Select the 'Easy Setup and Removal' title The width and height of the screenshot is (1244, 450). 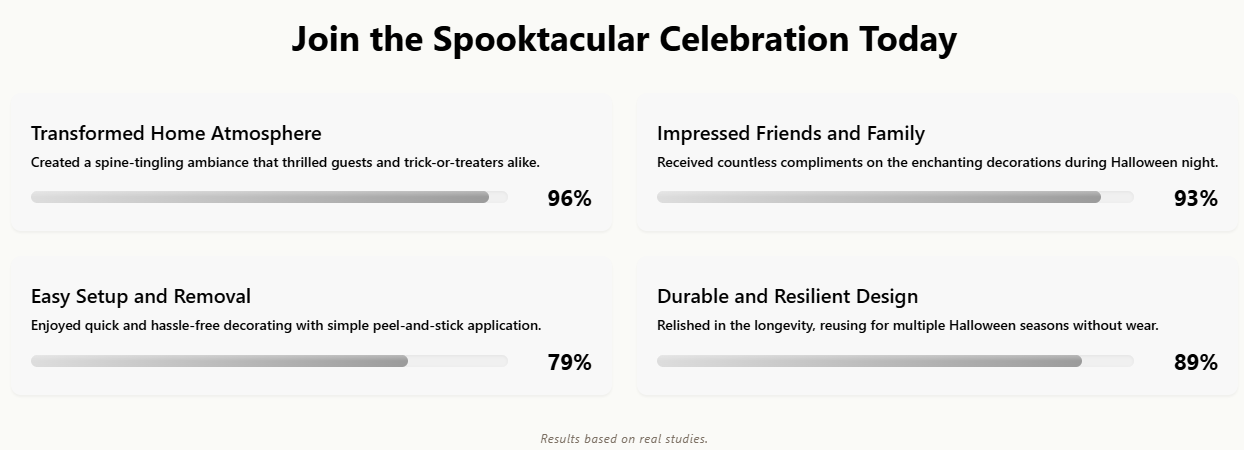click(x=141, y=296)
